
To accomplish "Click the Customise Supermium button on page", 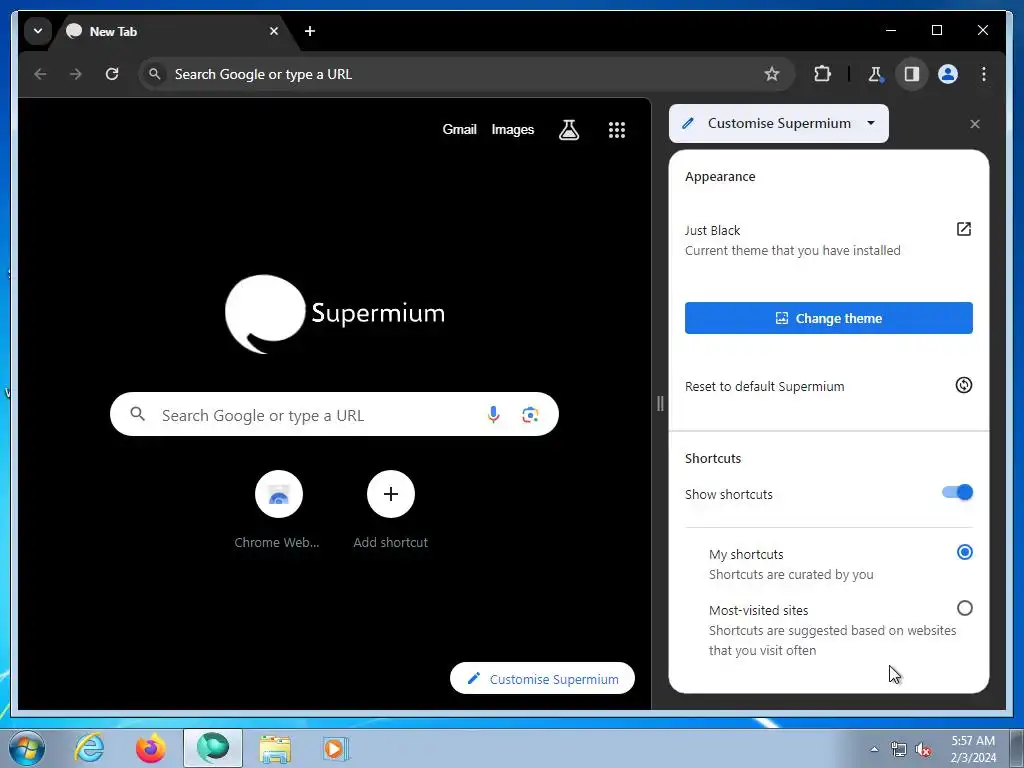I will (x=542, y=679).
